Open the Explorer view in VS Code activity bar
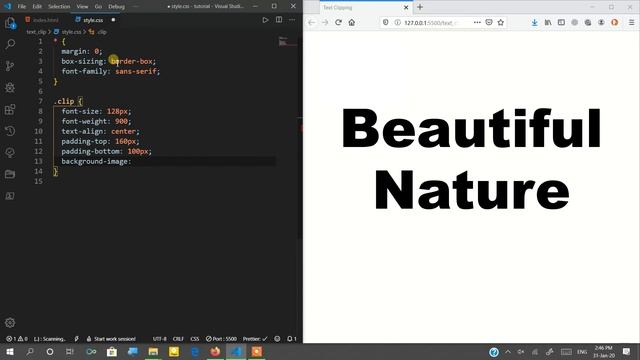Screen dimensions: 640x360 (10, 23)
